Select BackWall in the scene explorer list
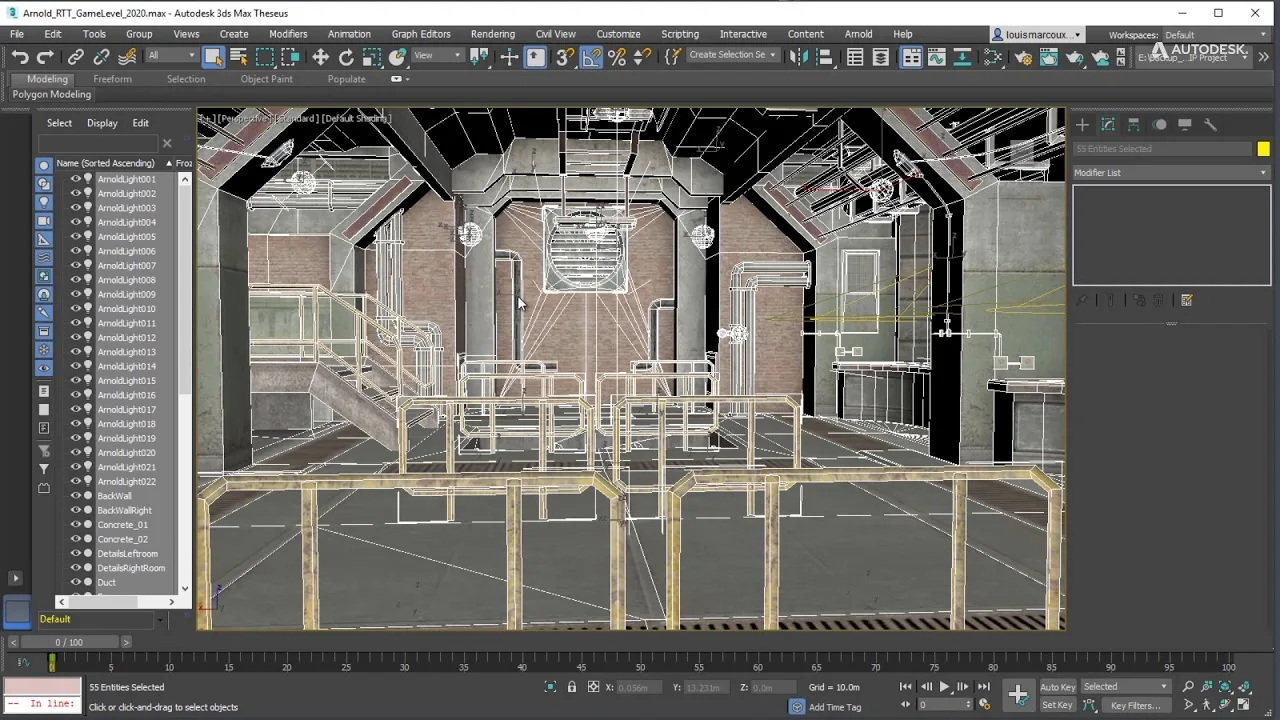Image resolution: width=1280 pixels, height=720 pixels. point(114,496)
